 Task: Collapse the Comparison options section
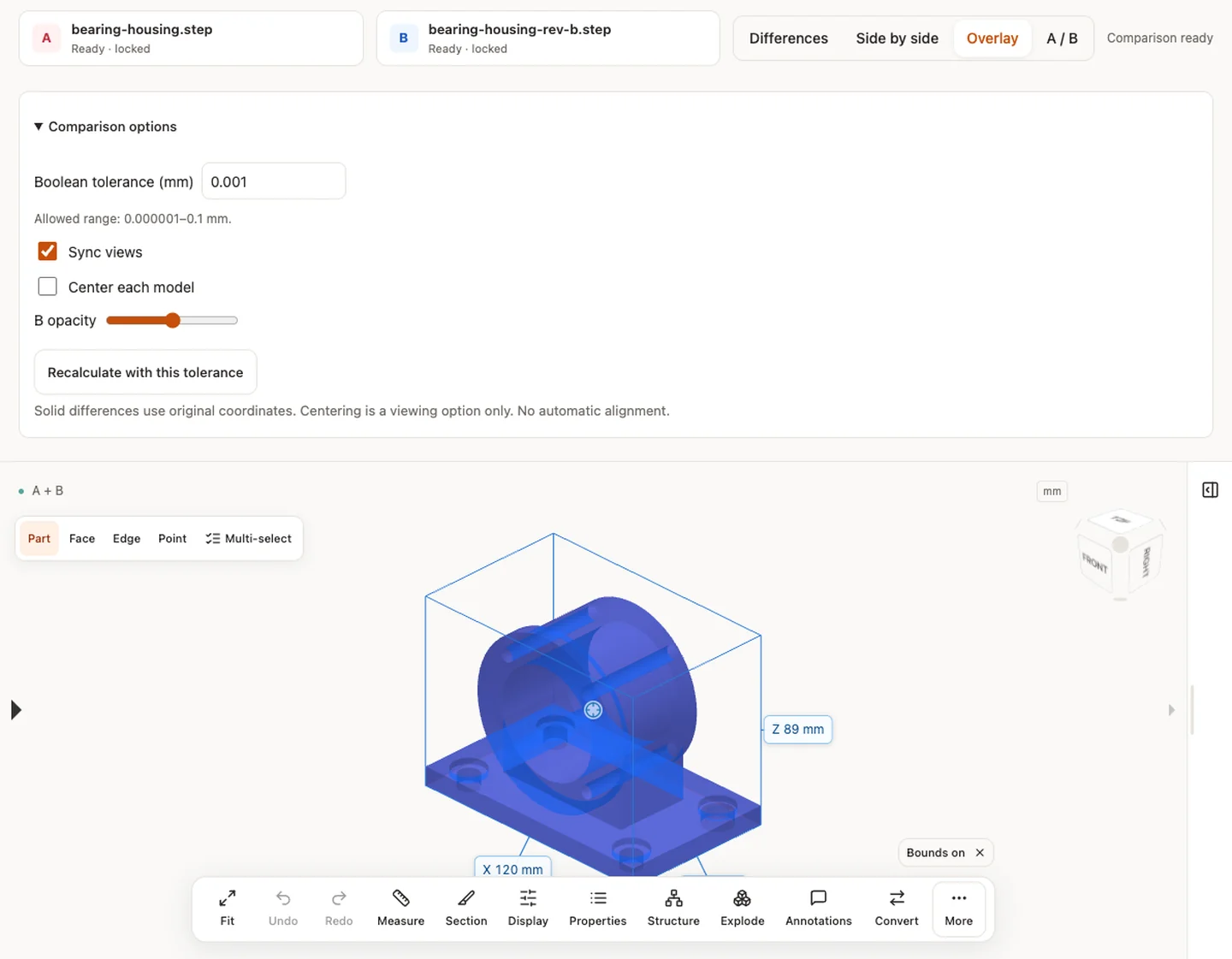click(x=105, y=127)
